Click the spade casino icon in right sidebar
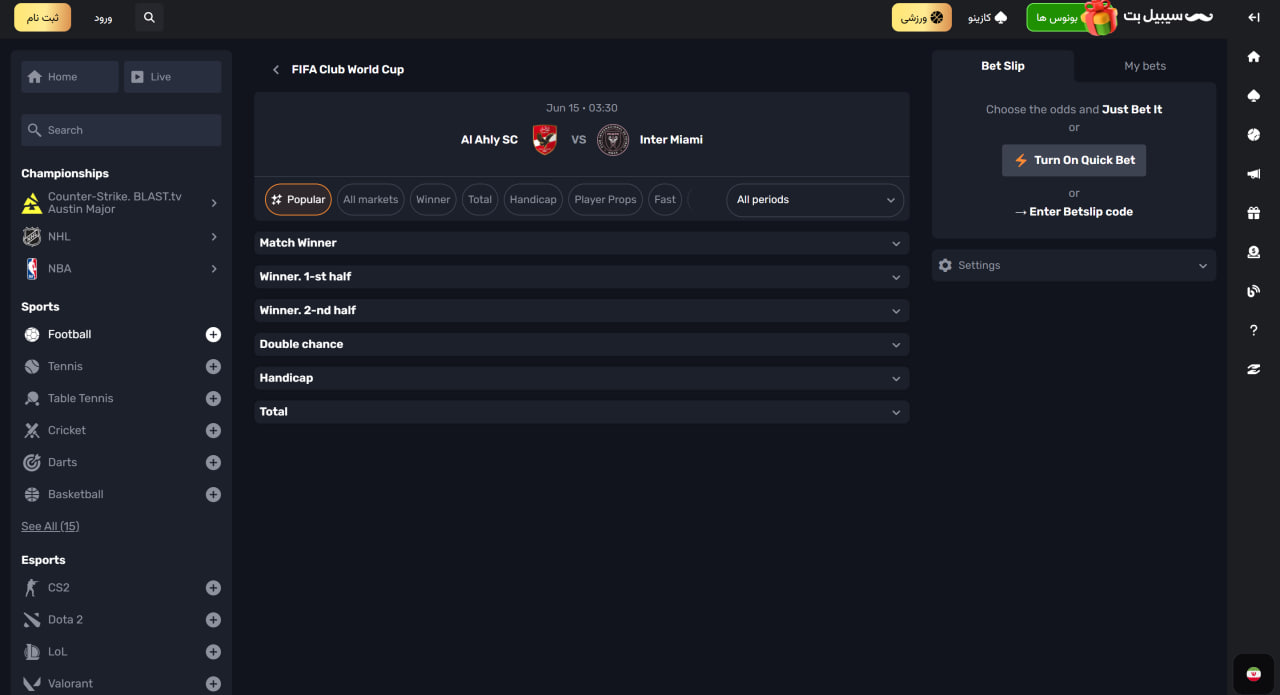Image resolution: width=1280 pixels, height=695 pixels. (1253, 96)
